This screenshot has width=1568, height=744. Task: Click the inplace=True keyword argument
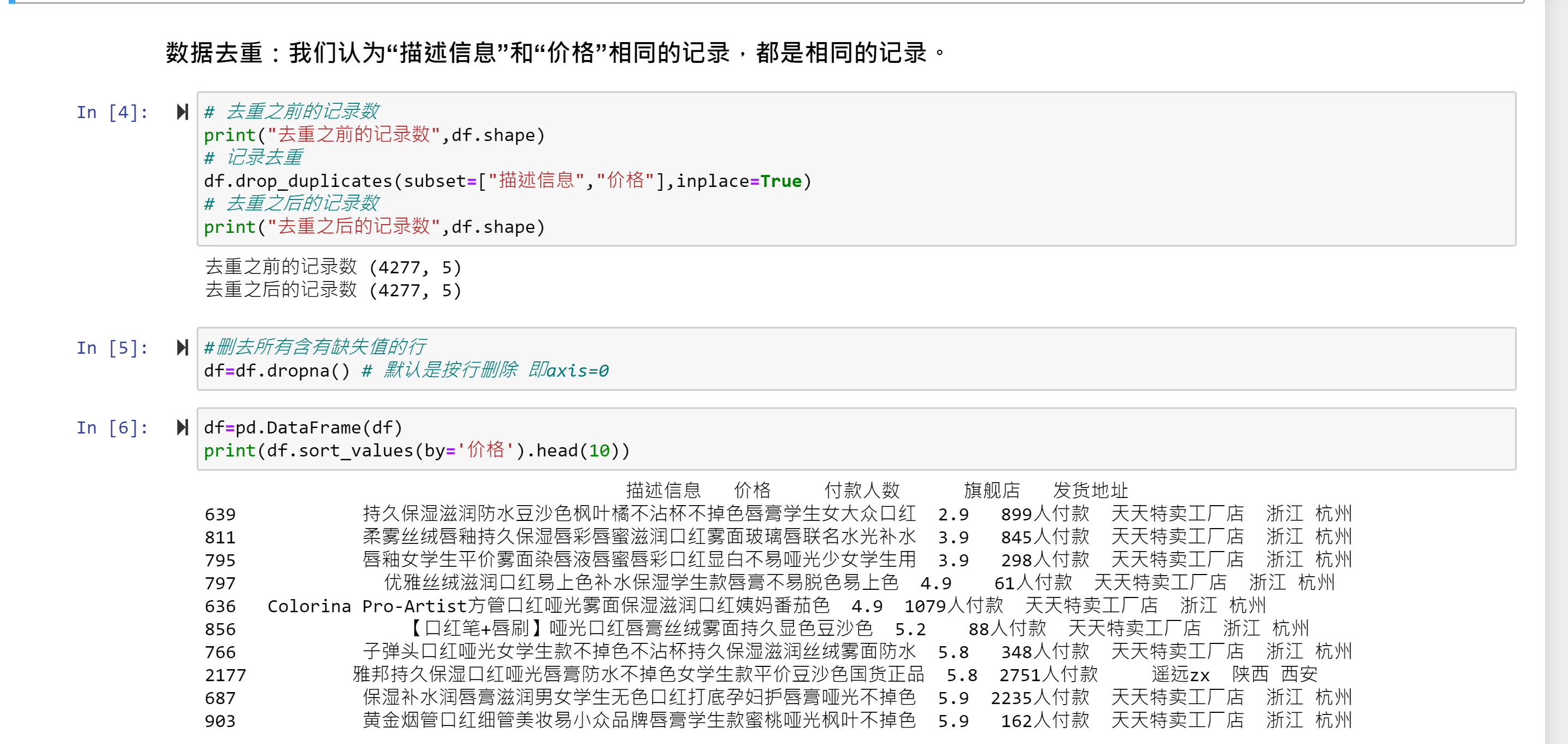point(739,181)
